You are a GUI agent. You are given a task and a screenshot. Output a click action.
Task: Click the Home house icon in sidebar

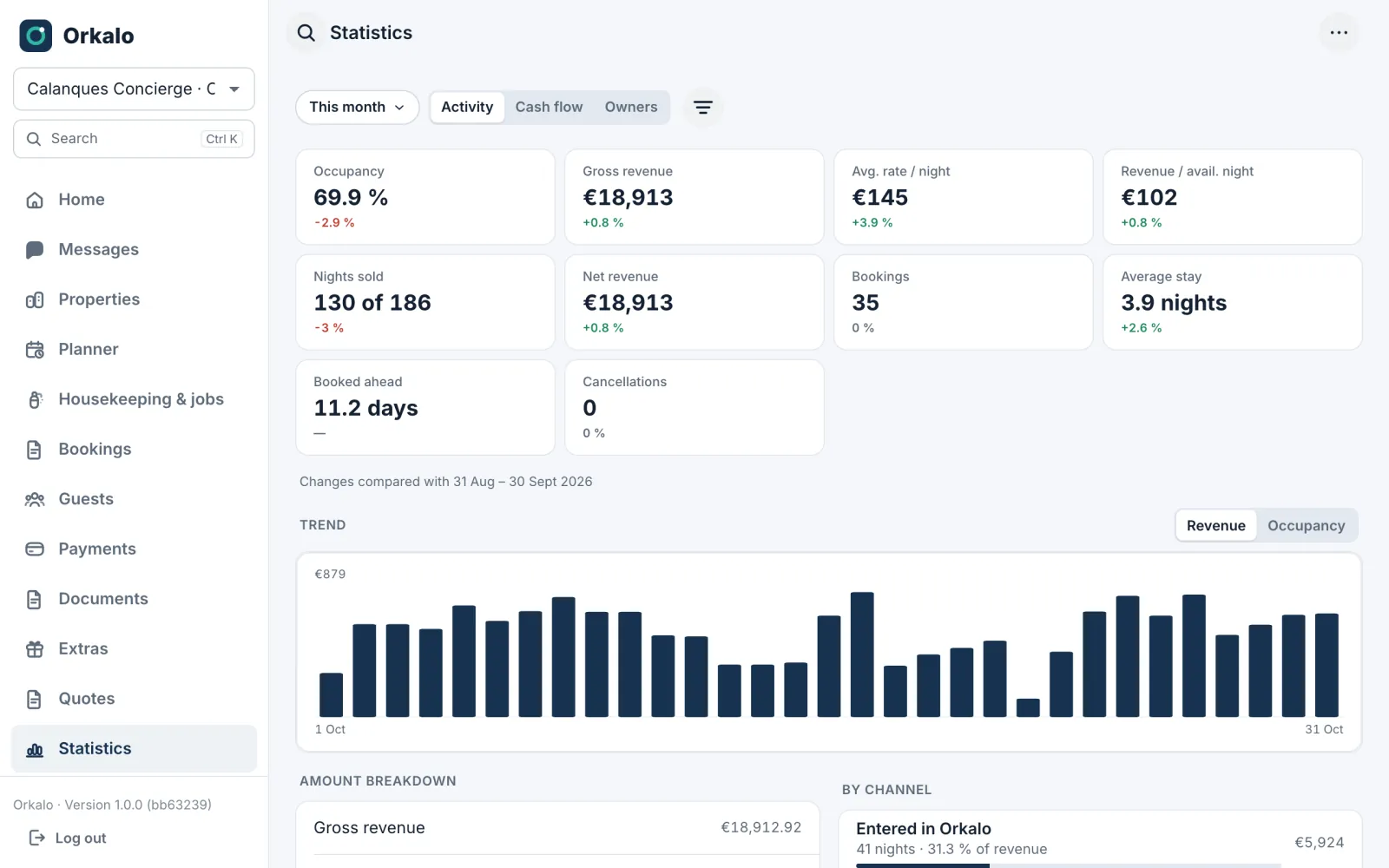point(35,201)
